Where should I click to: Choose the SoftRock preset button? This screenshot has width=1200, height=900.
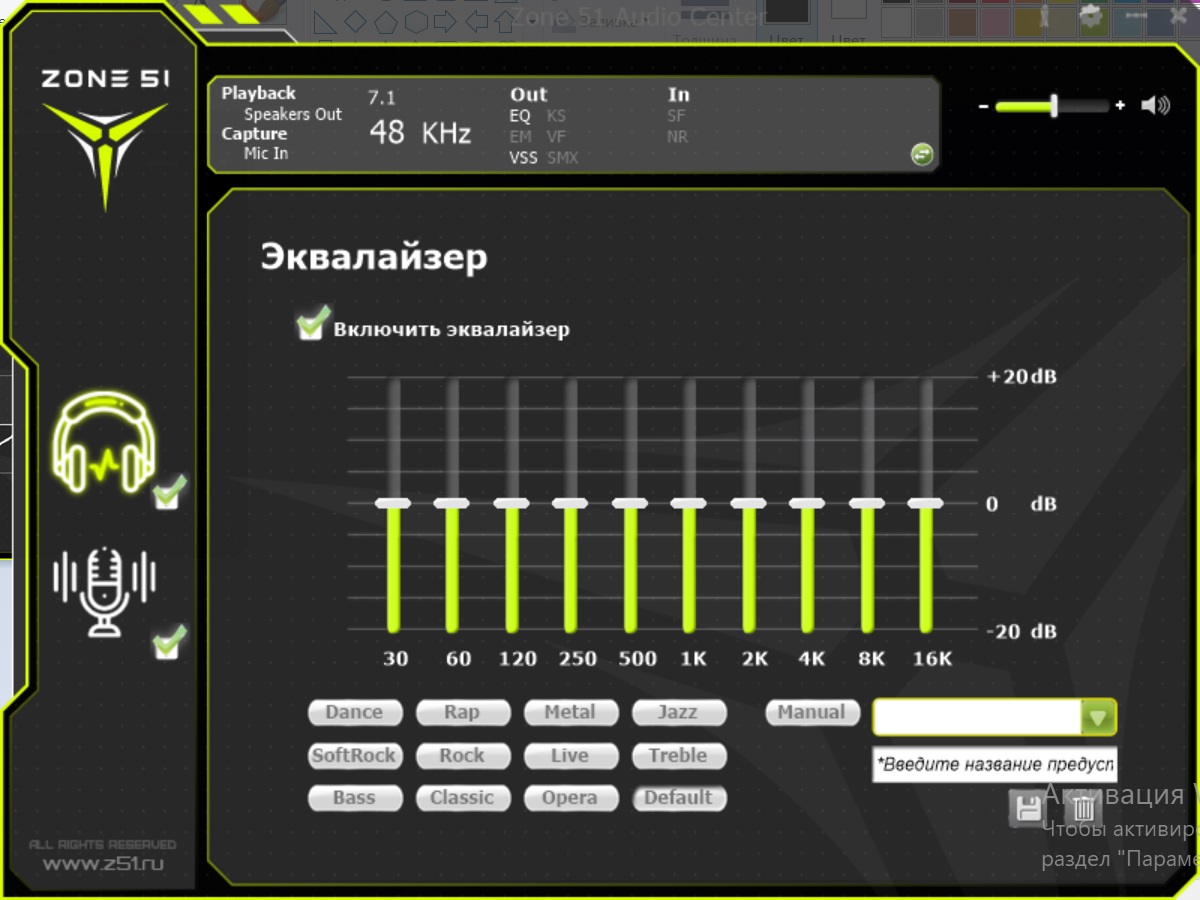click(355, 756)
